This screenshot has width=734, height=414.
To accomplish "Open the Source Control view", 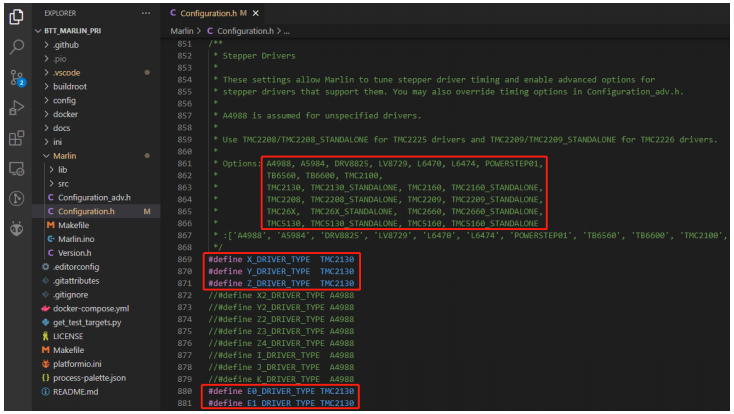I will click(16, 77).
